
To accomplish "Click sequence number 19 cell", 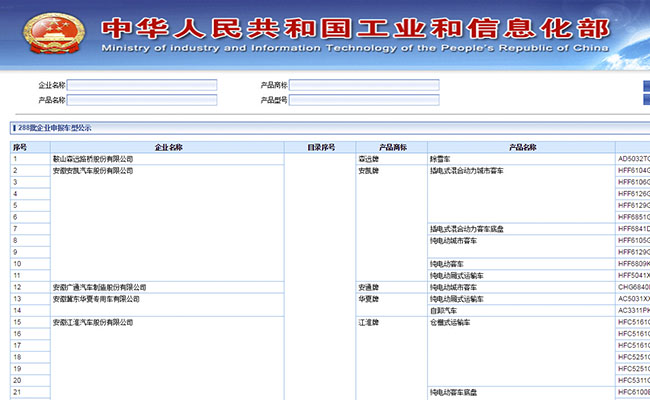I will 30,368.
